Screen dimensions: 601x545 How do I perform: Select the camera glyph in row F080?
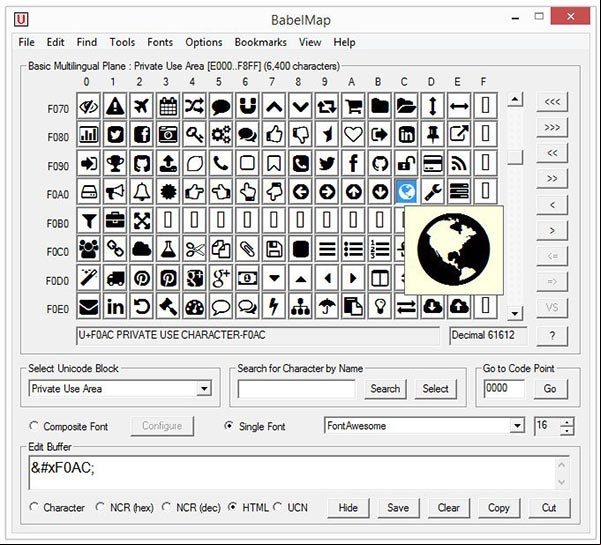[x=168, y=134]
